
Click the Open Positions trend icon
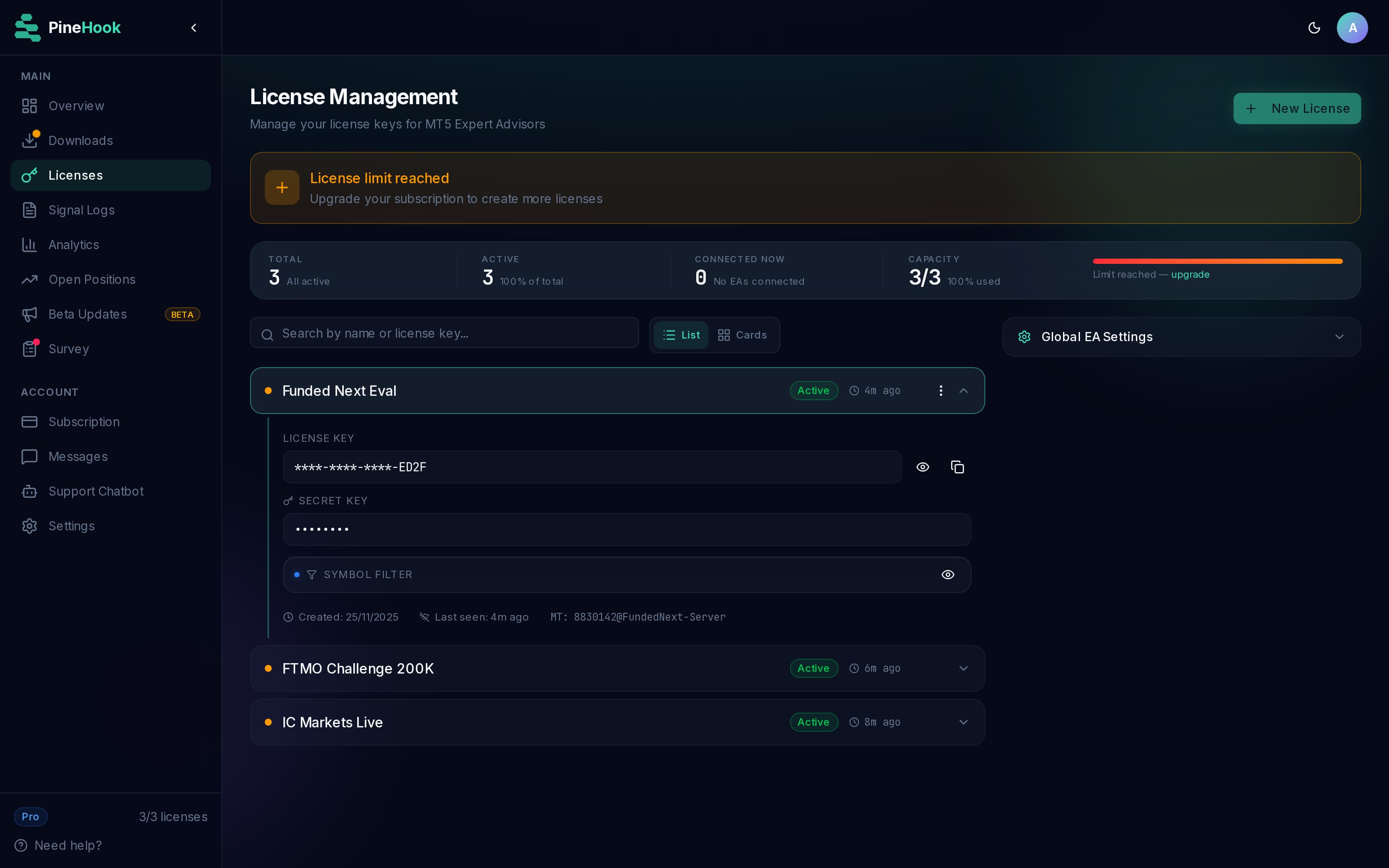[29, 279]
